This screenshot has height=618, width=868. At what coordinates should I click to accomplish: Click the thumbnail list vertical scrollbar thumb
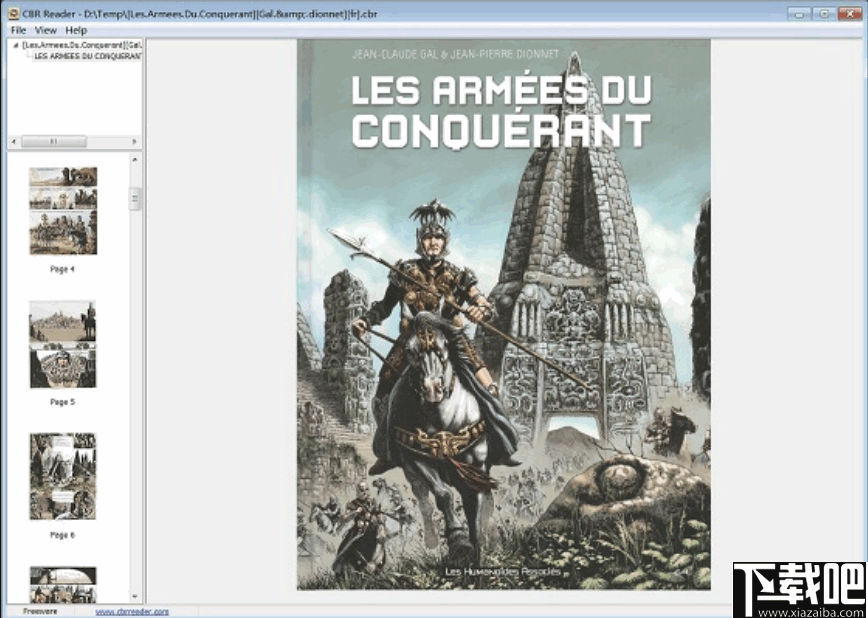point(135,199)
